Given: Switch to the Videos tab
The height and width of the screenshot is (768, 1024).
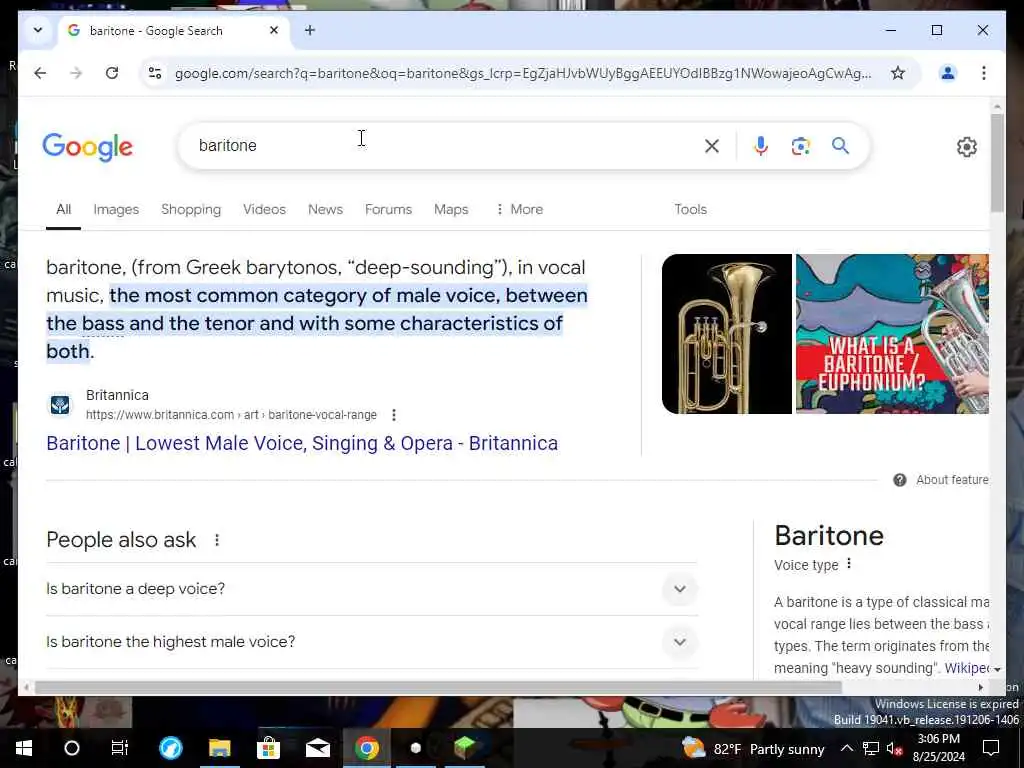Looking at the screenshot, I should tap(264, 210).
